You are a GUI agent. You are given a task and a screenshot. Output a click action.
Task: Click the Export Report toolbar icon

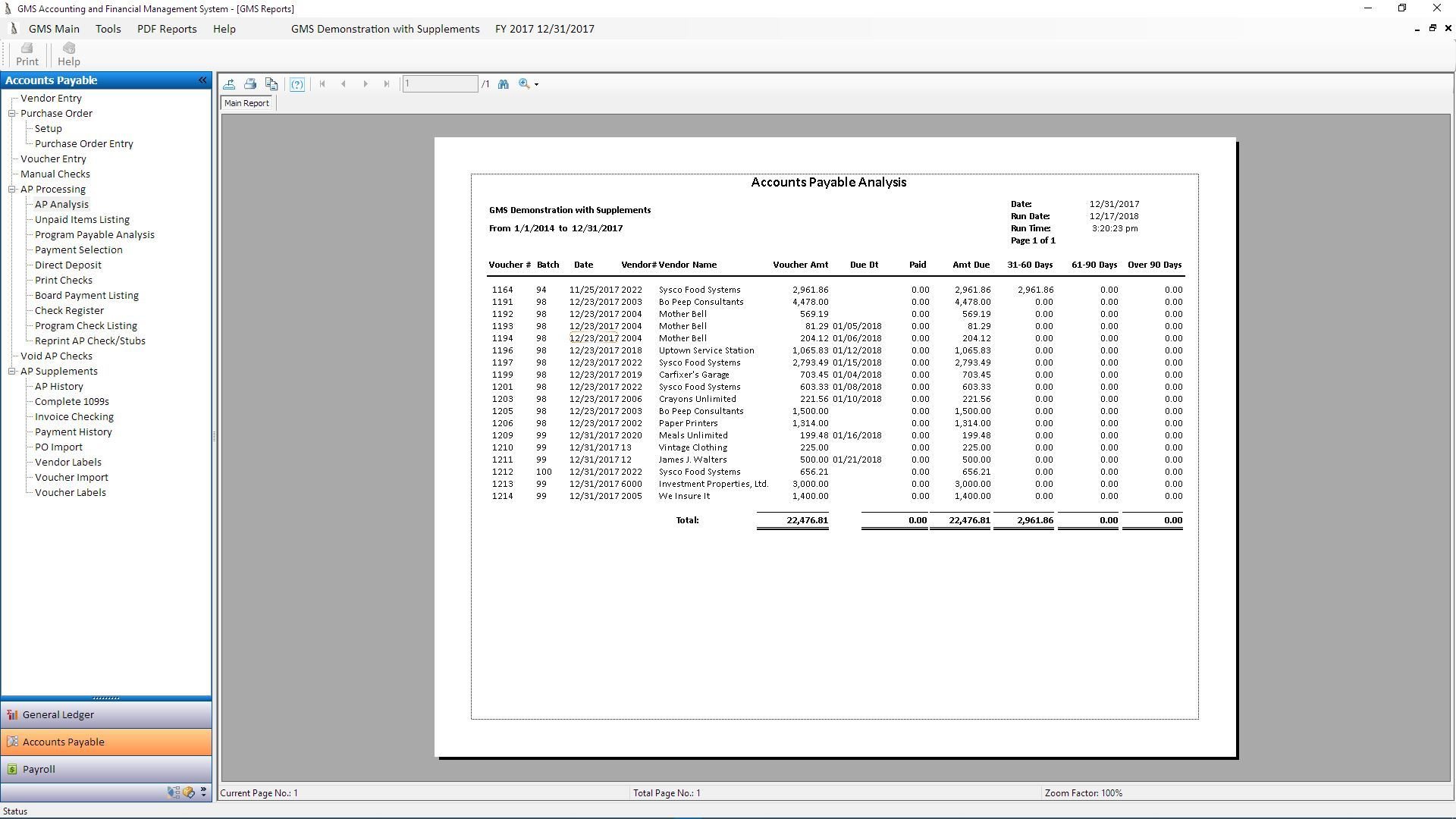coord(229,84)
